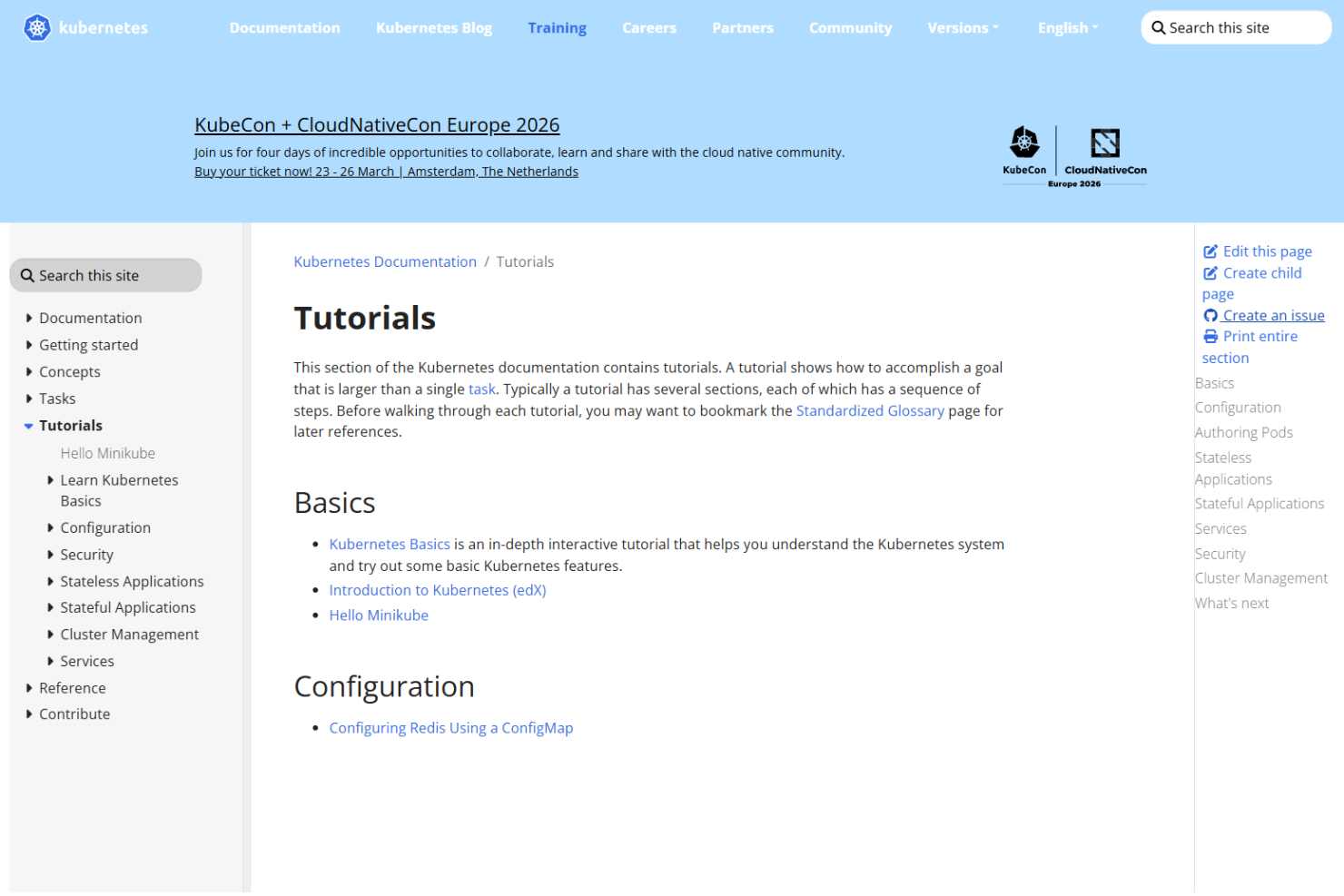Open the Kubernetes Basics tutorial link

pos(390,545)
